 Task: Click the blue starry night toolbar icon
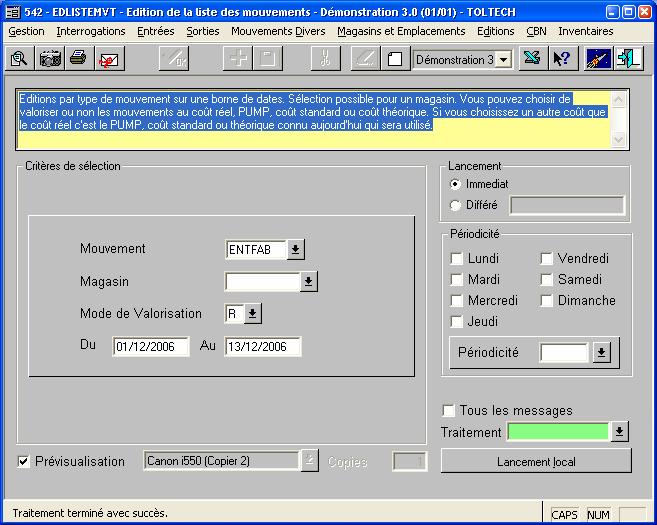click(599, 59)
